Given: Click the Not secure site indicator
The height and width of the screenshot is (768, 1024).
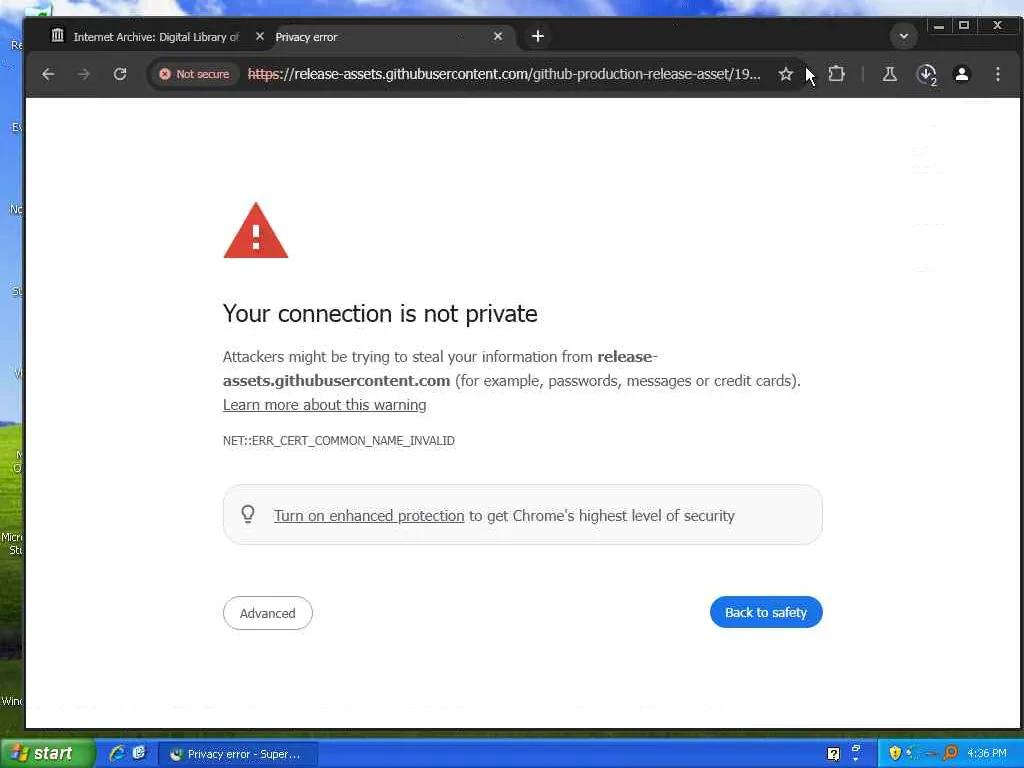Looking at the screenshot, I should 195,74.
